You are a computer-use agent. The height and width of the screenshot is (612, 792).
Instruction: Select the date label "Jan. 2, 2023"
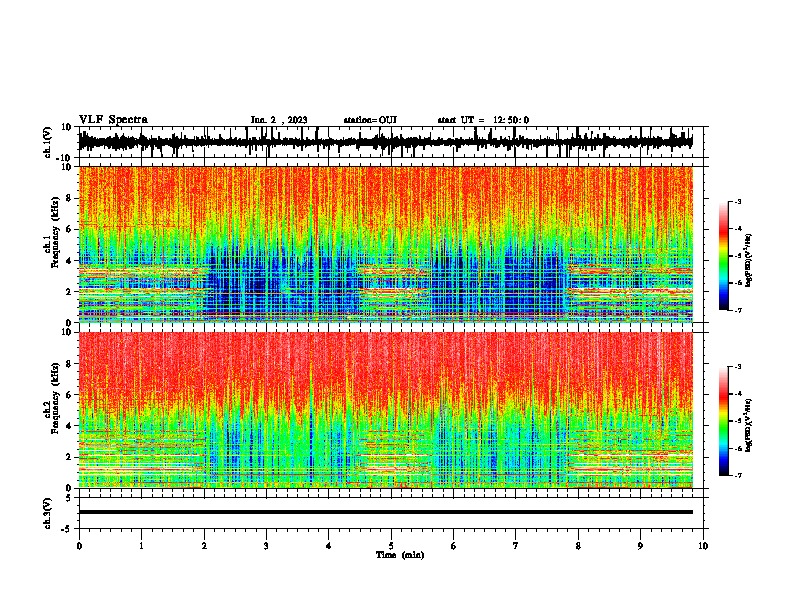[279, 120]
